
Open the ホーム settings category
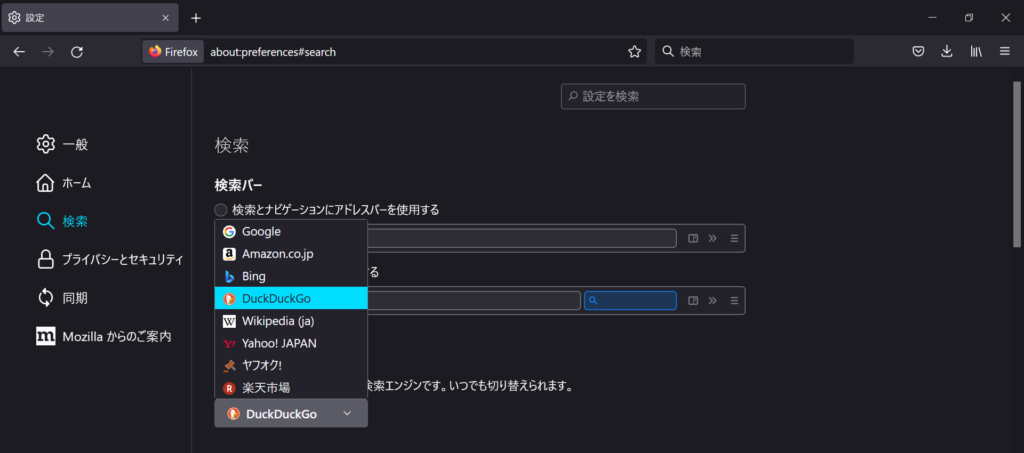63,183
